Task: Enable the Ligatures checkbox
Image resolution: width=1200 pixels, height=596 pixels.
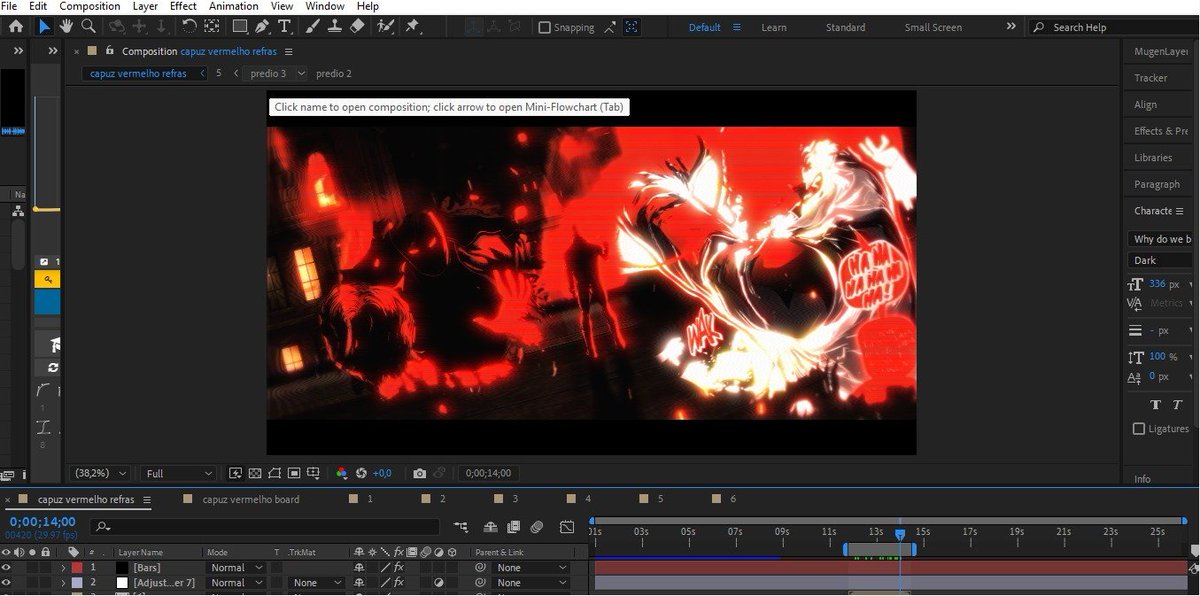Action: tap(1139, 428)
